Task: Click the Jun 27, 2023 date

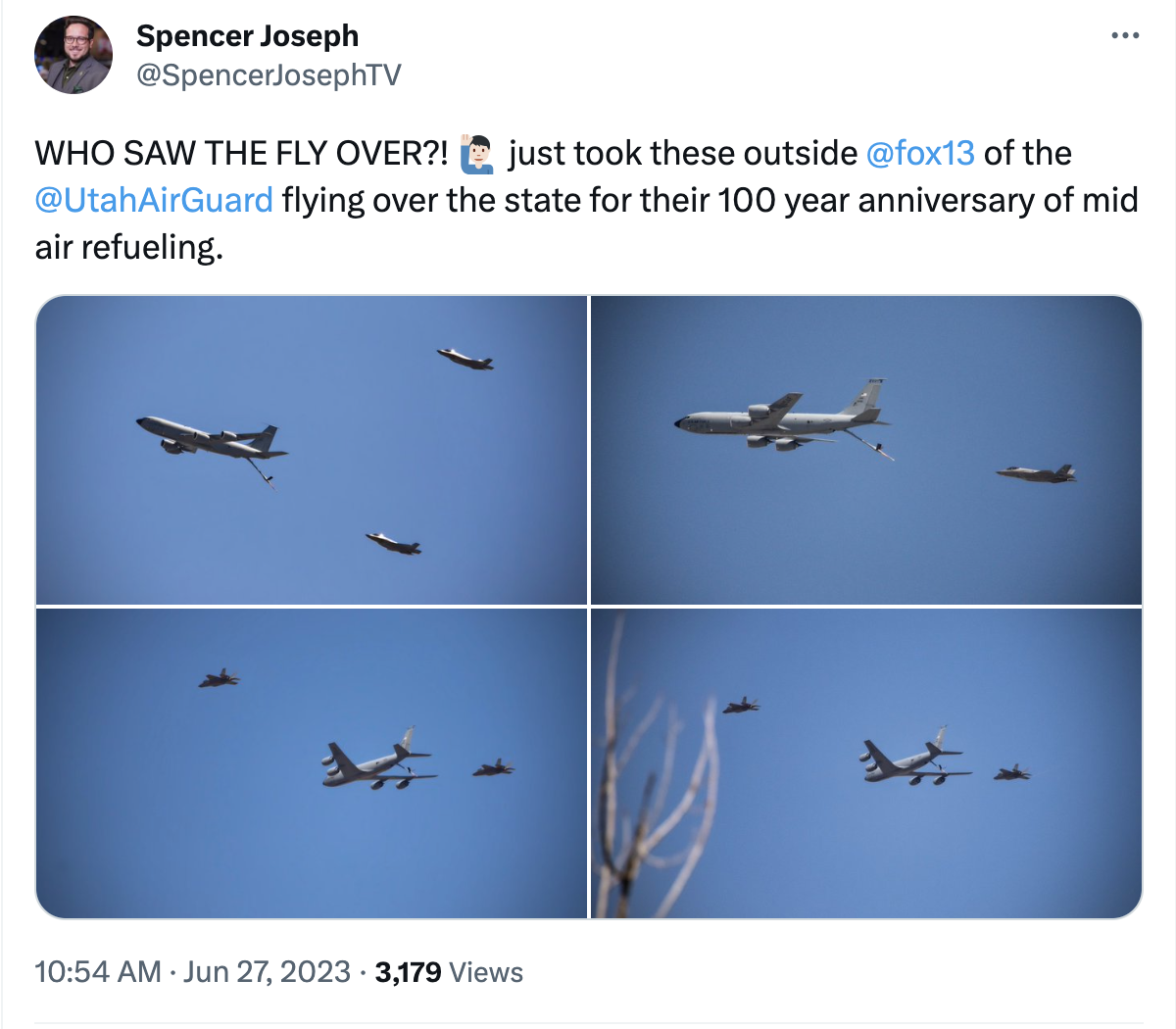Action: tap(267, 972)
